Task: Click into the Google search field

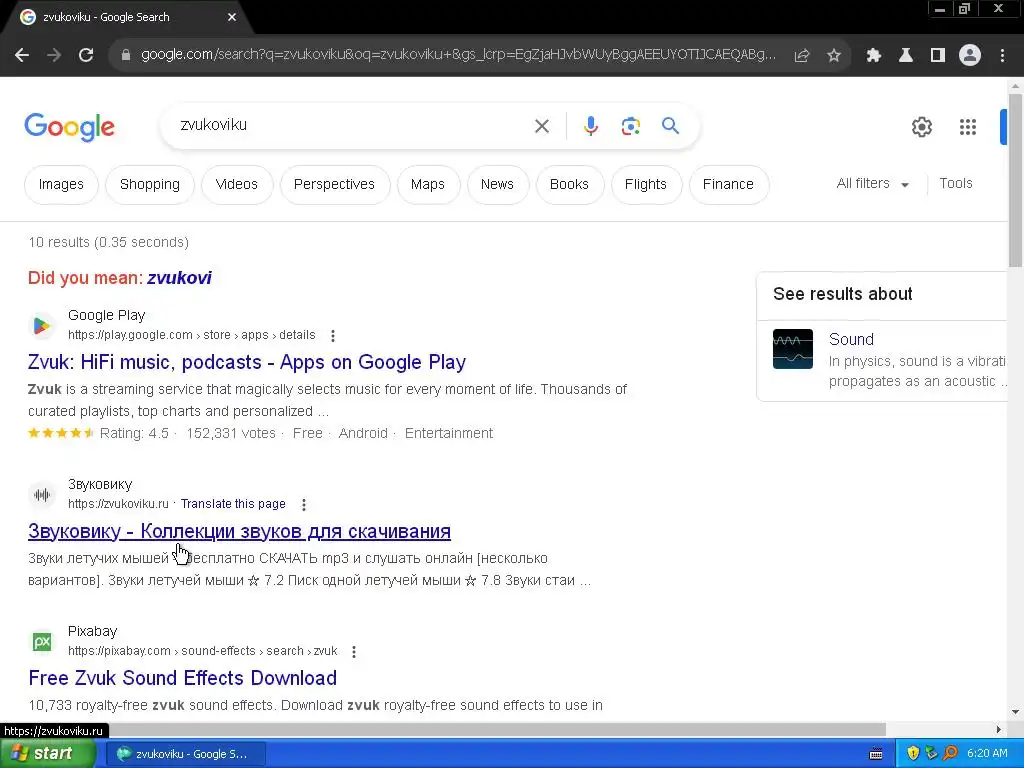Action: click(x=353, y=125)
